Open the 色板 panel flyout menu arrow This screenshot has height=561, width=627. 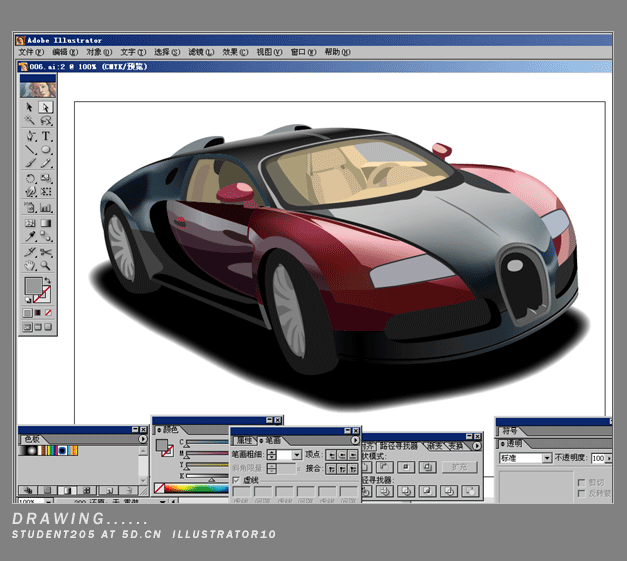tap(143, 439)
